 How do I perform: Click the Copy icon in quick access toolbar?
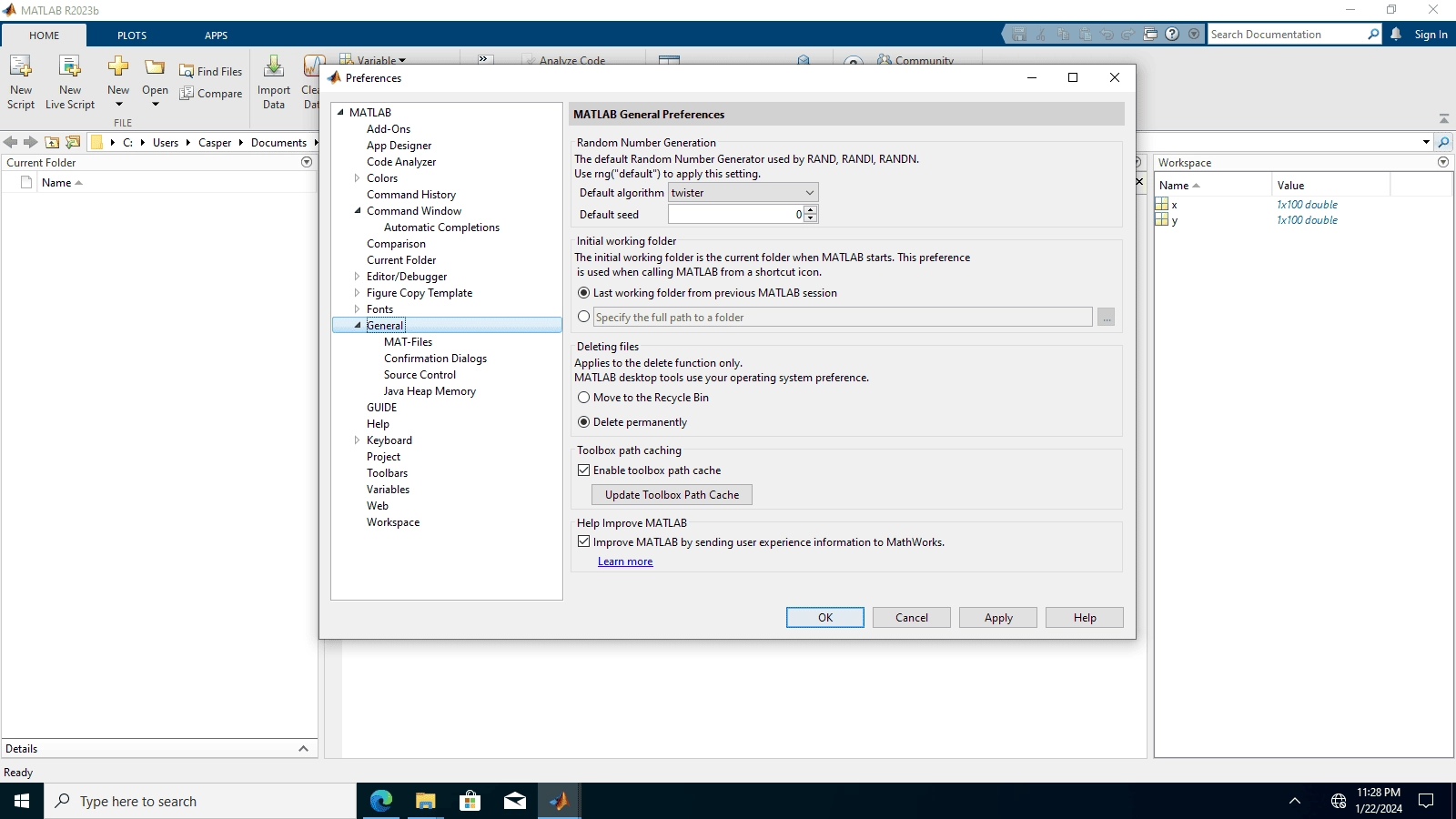click(1063, 35)
